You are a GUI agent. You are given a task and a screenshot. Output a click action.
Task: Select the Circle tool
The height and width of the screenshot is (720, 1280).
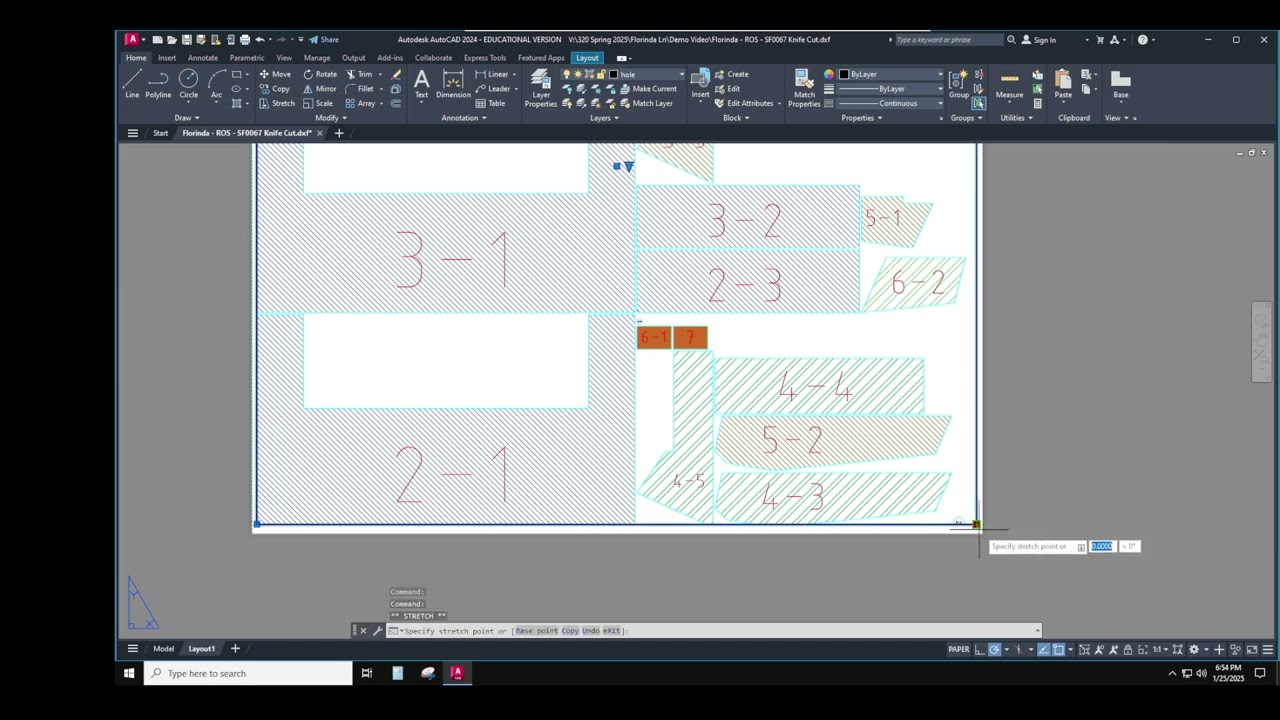188,83
